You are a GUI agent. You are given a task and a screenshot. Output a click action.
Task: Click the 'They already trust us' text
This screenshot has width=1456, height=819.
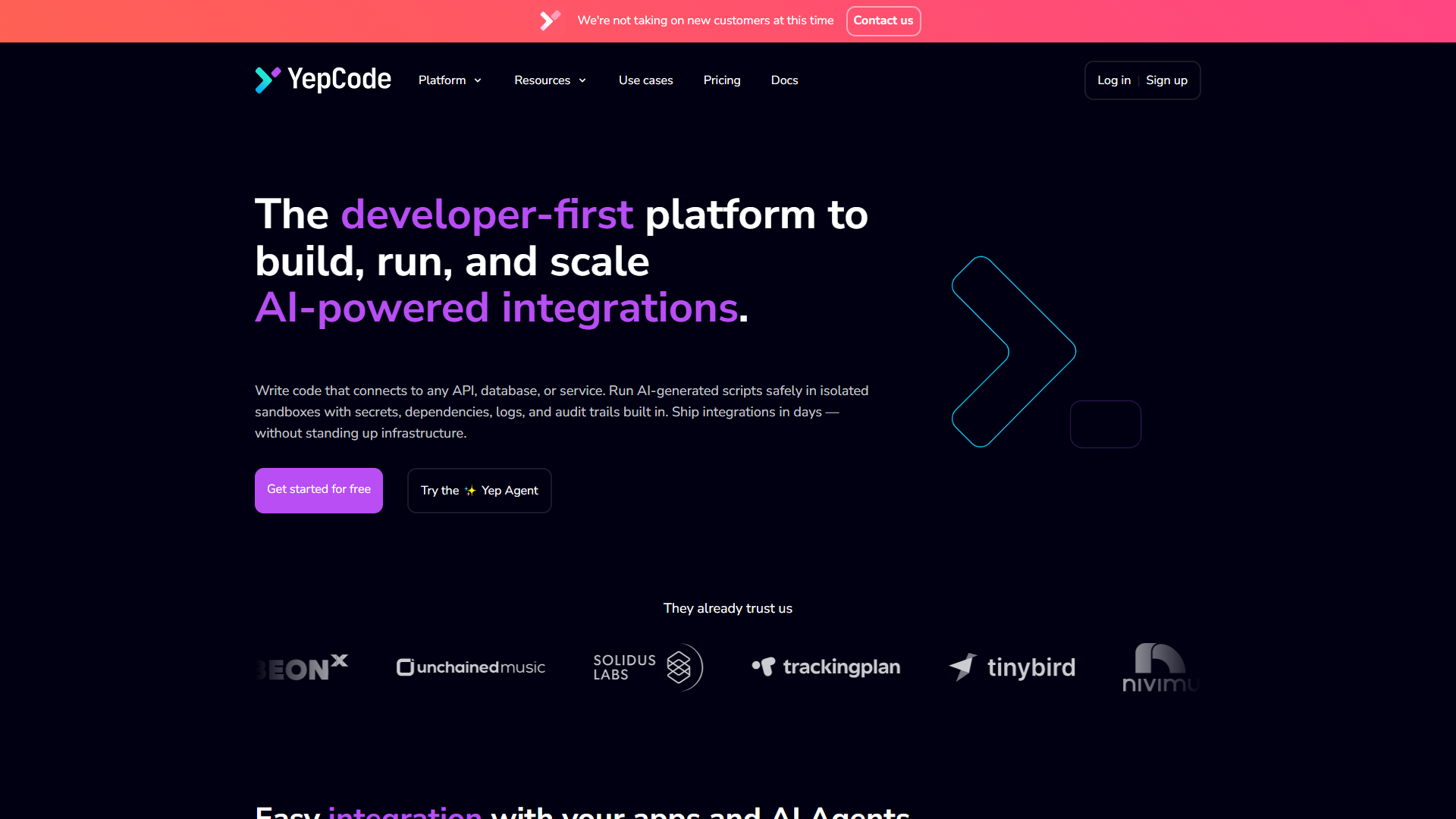[x=728, y=608]
